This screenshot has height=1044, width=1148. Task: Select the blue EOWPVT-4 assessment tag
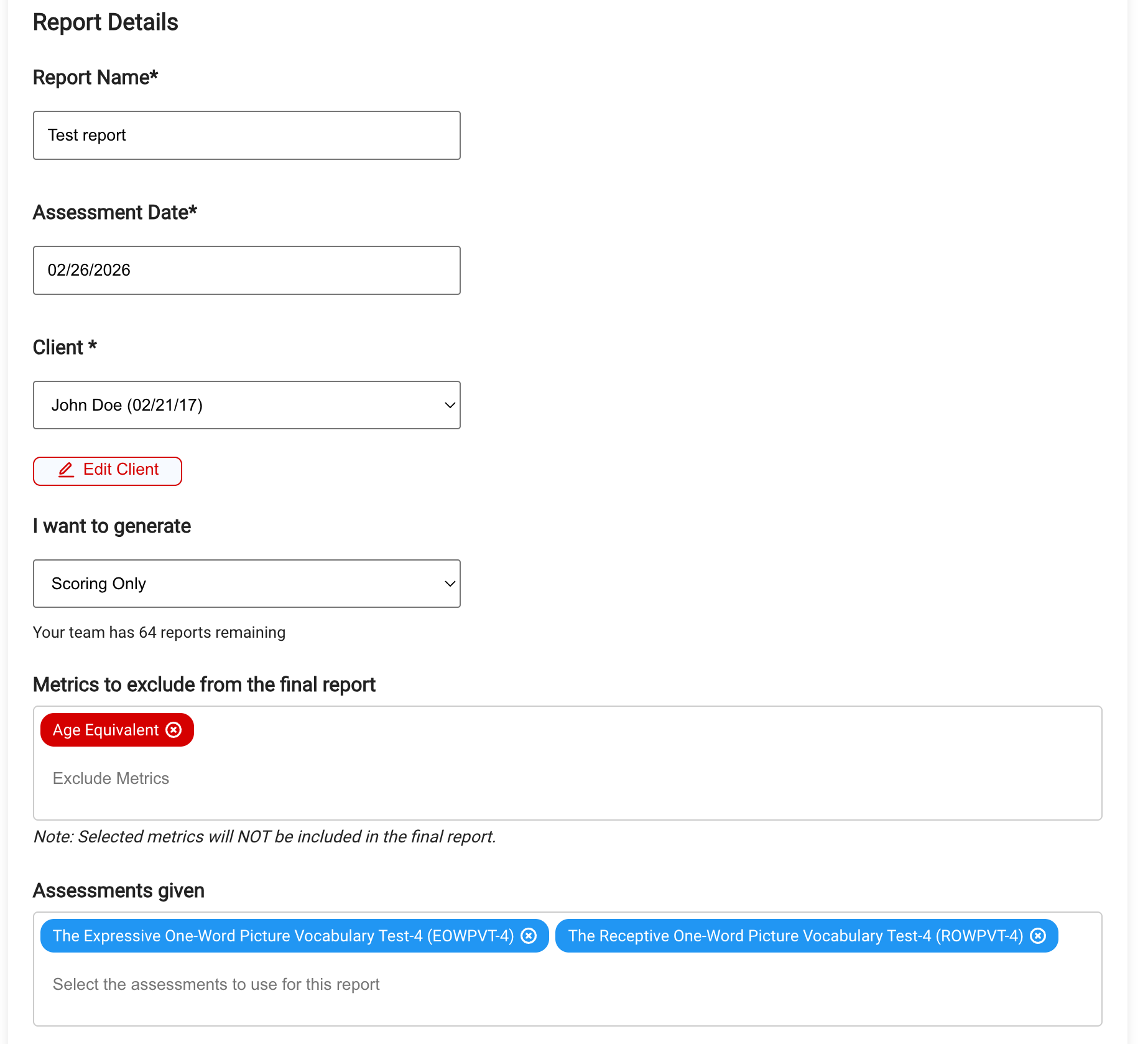tap(283, 936)
